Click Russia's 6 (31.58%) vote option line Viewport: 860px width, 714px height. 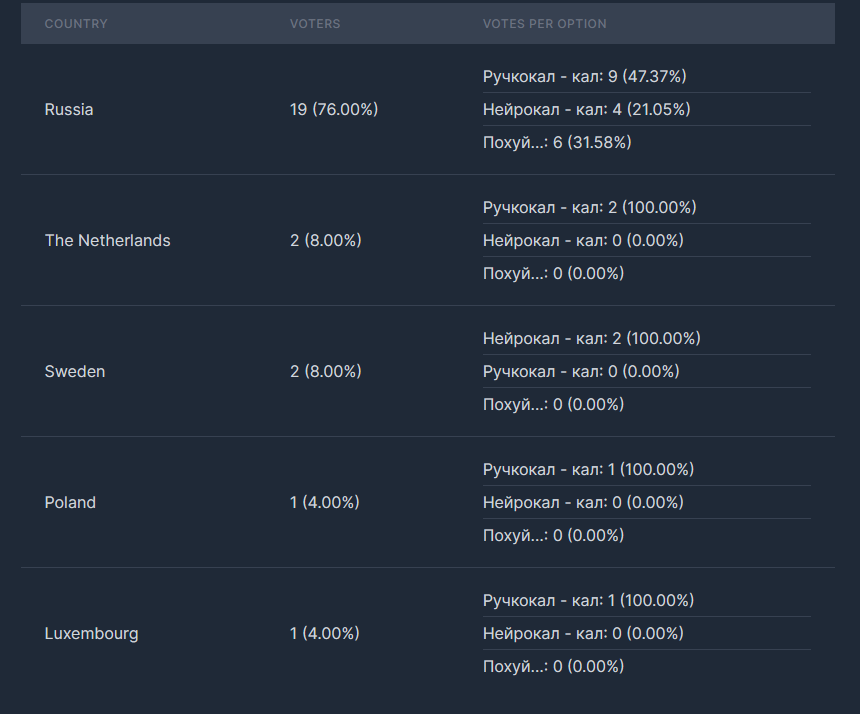point(557,143)
